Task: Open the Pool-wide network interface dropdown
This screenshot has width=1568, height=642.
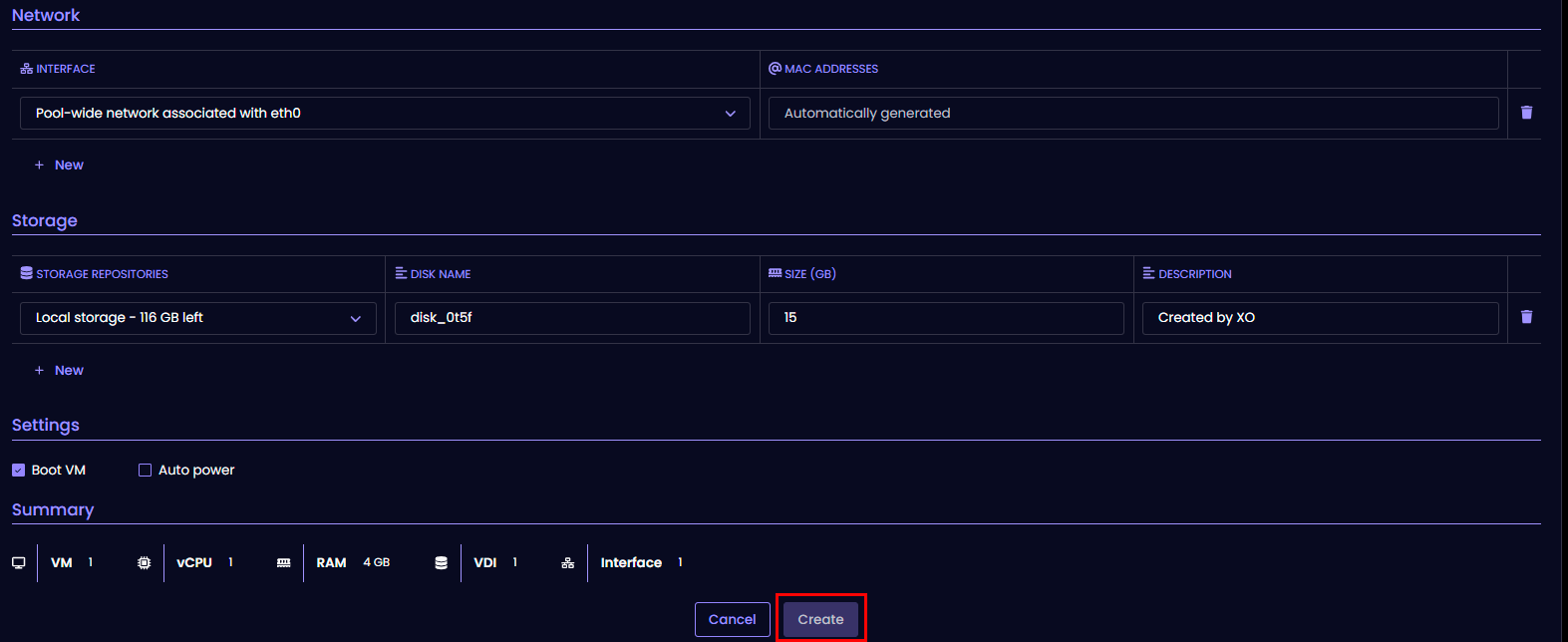Action: click(x=385, y=114)
